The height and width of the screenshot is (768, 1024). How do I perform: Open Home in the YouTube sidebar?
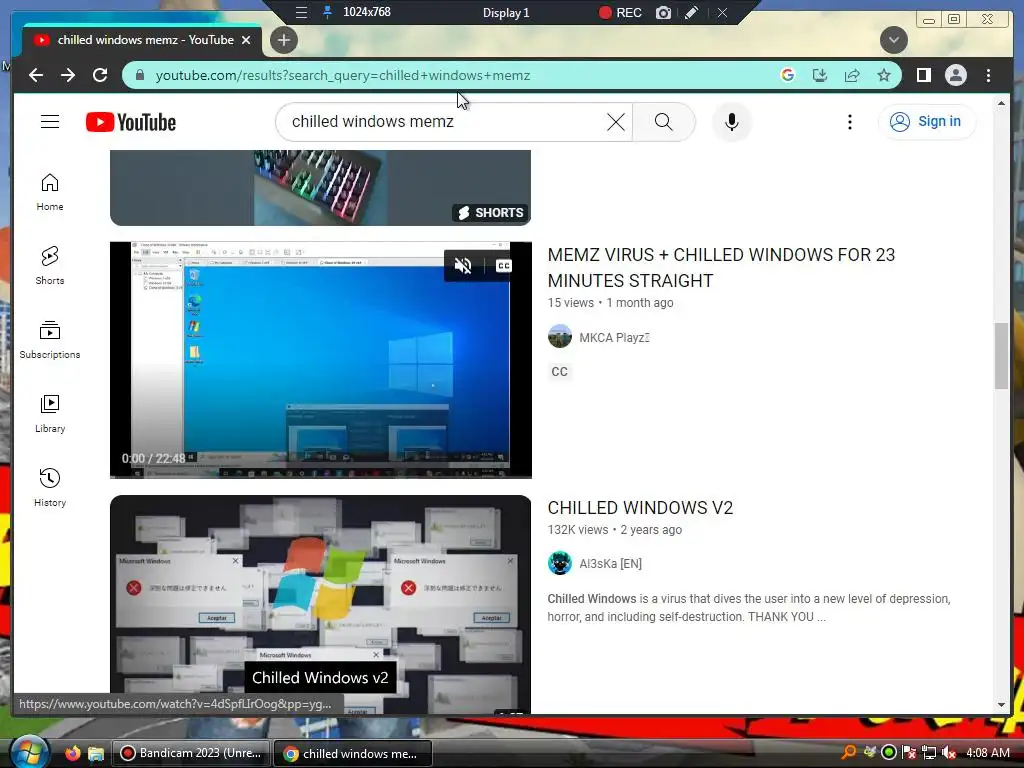[50, 193]
